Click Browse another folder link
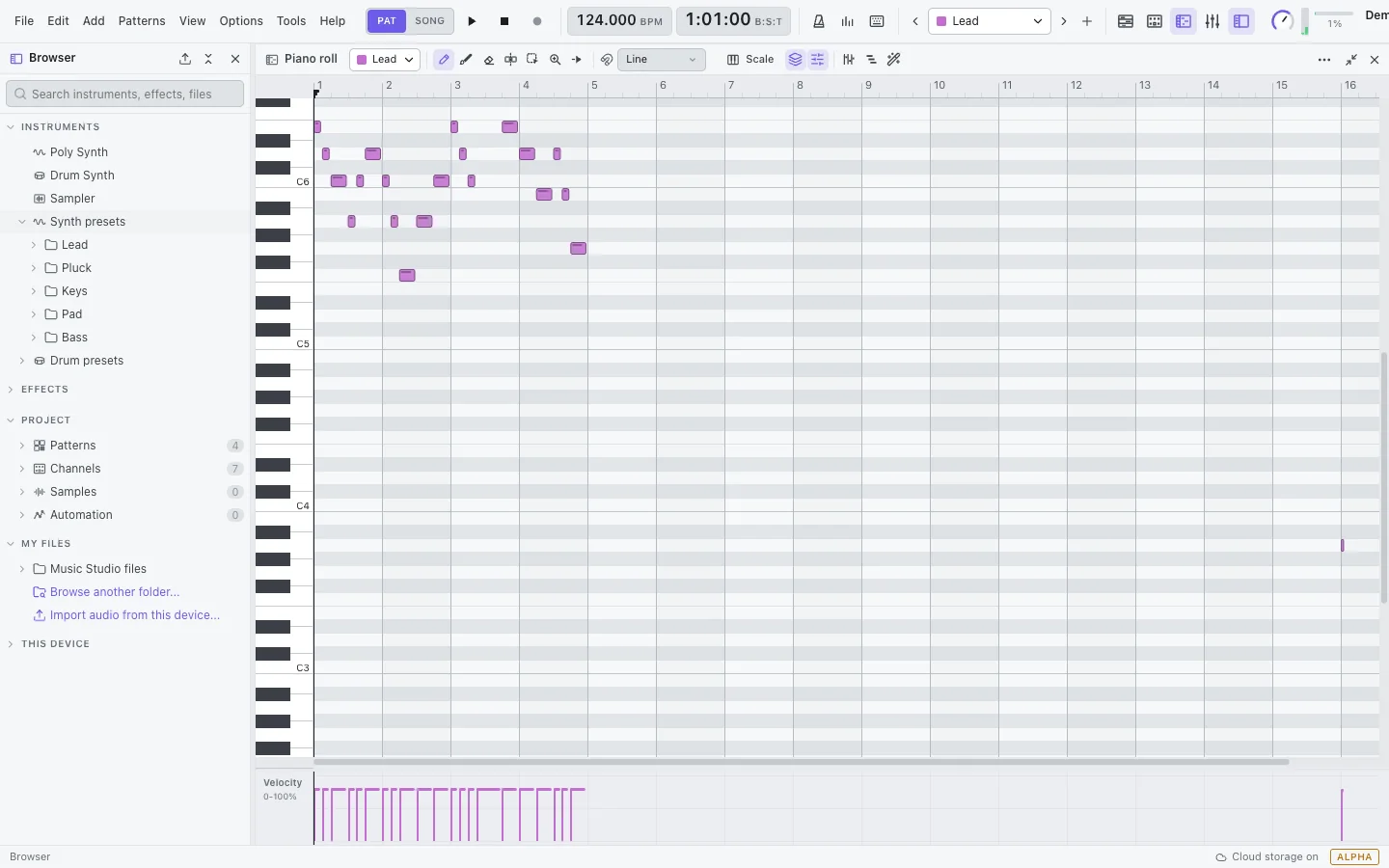 tap(115, 592)
